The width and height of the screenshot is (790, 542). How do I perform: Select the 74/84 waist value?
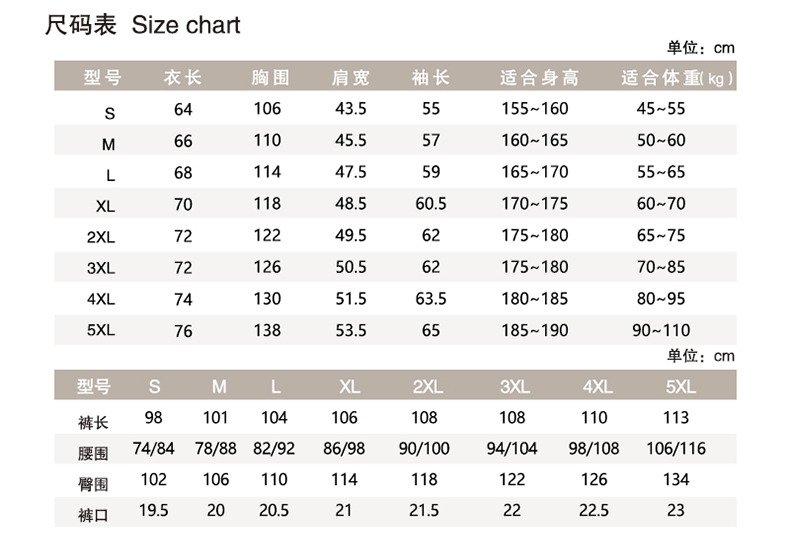pyautogui.click(x=153, y=448)
